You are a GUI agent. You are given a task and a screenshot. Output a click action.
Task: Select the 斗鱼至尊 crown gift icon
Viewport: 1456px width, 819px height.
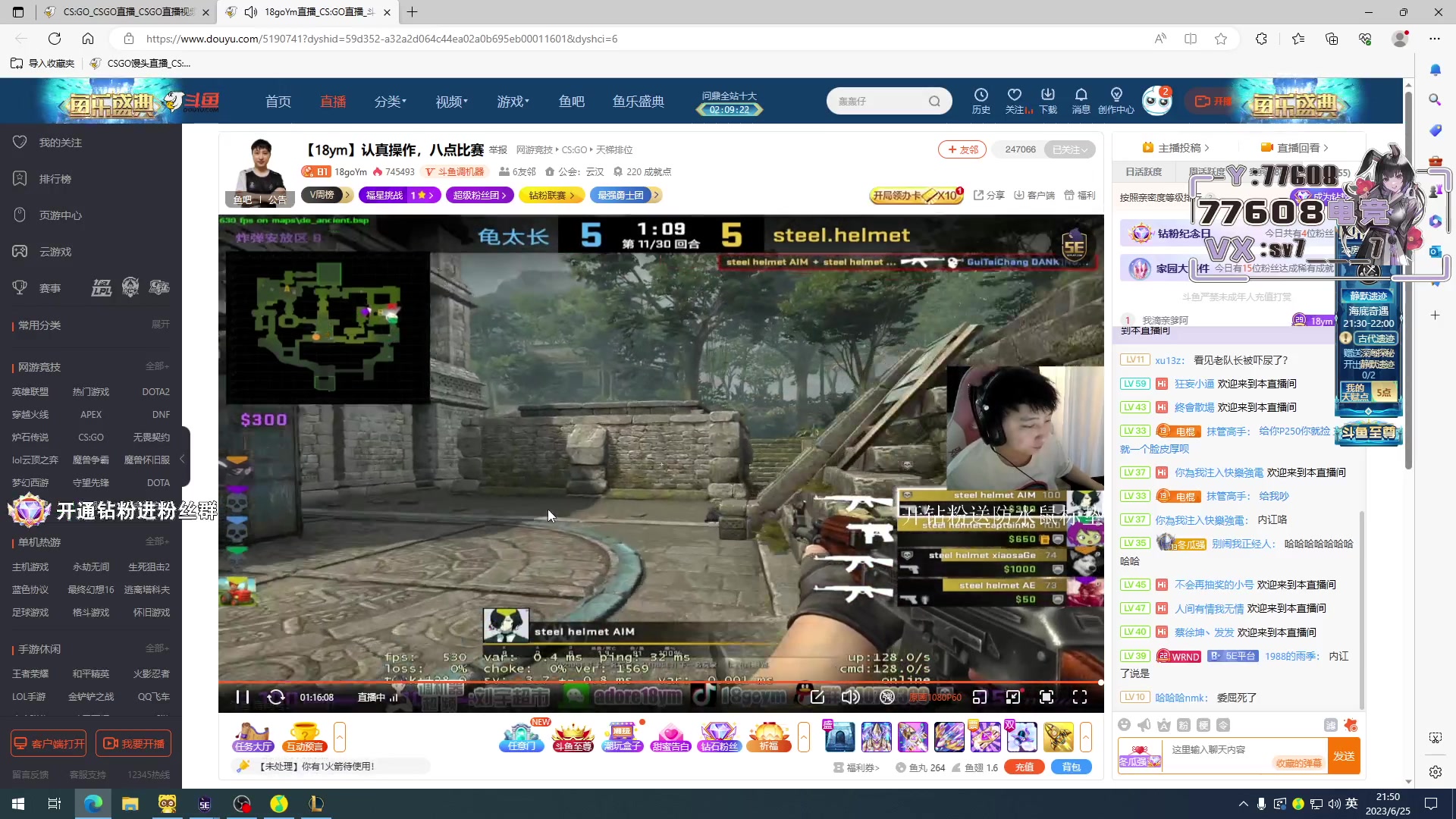point(574,736)
